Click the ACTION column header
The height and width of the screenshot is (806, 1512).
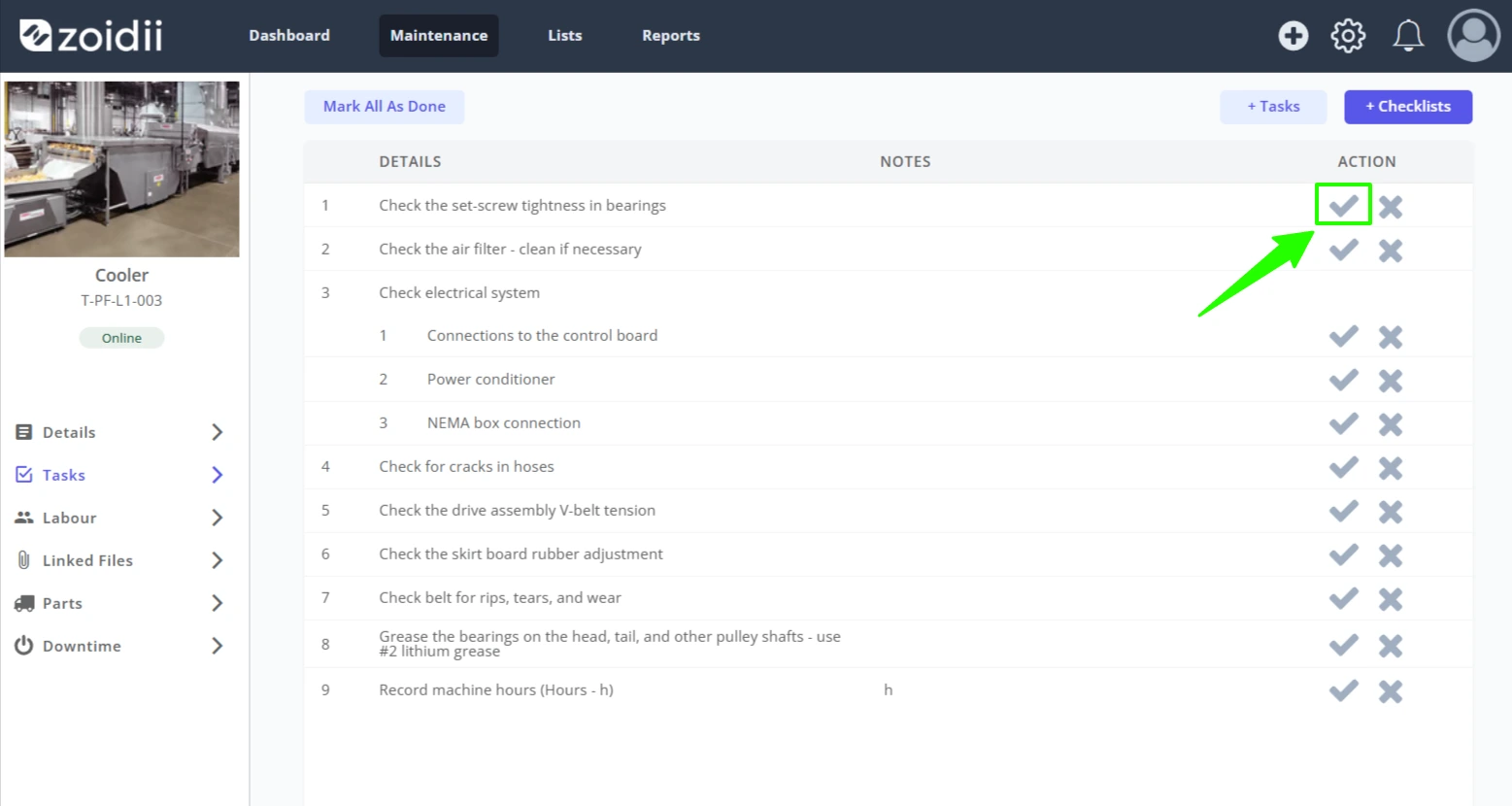pos(1366,162)
